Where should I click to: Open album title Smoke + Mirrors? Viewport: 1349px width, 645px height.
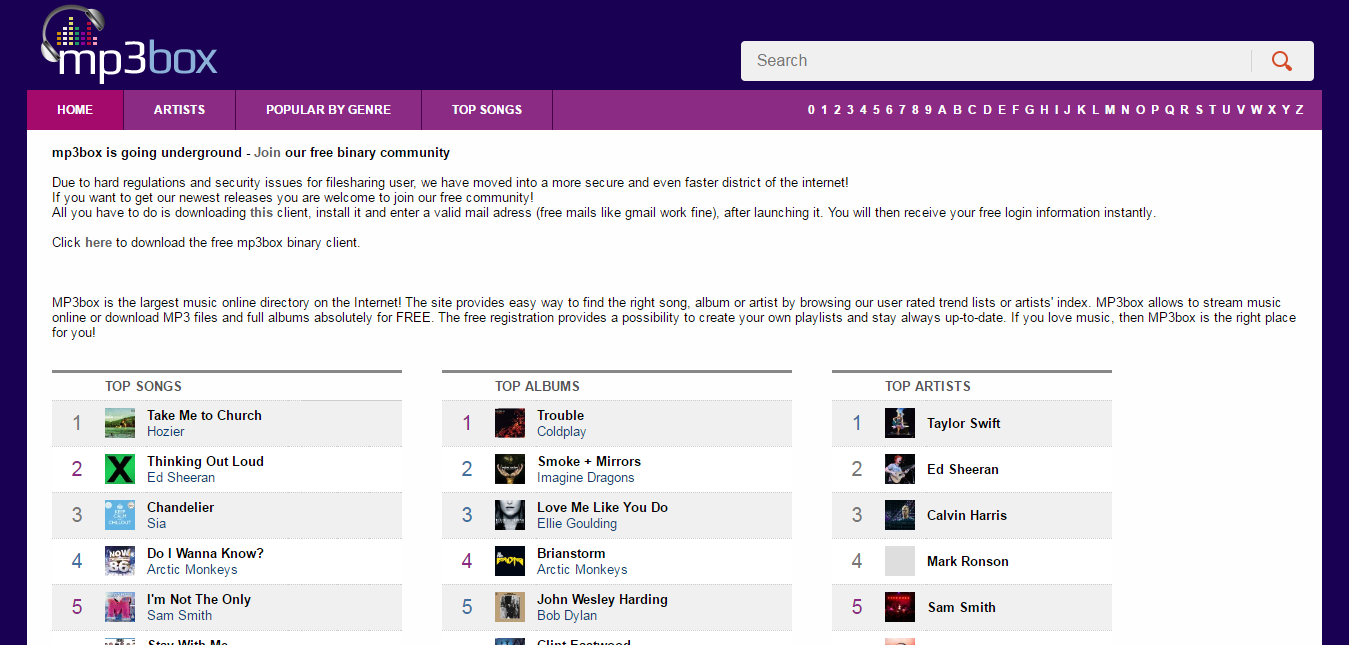pos(589,461)
